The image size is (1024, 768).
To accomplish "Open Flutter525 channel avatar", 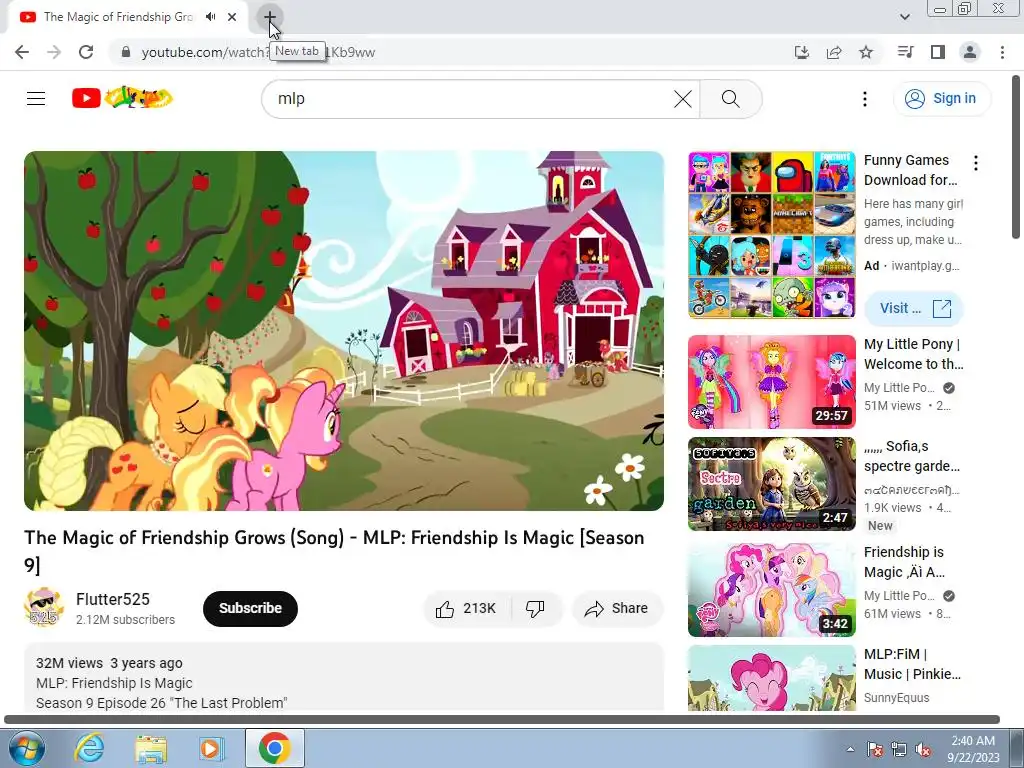I will 44,607.
